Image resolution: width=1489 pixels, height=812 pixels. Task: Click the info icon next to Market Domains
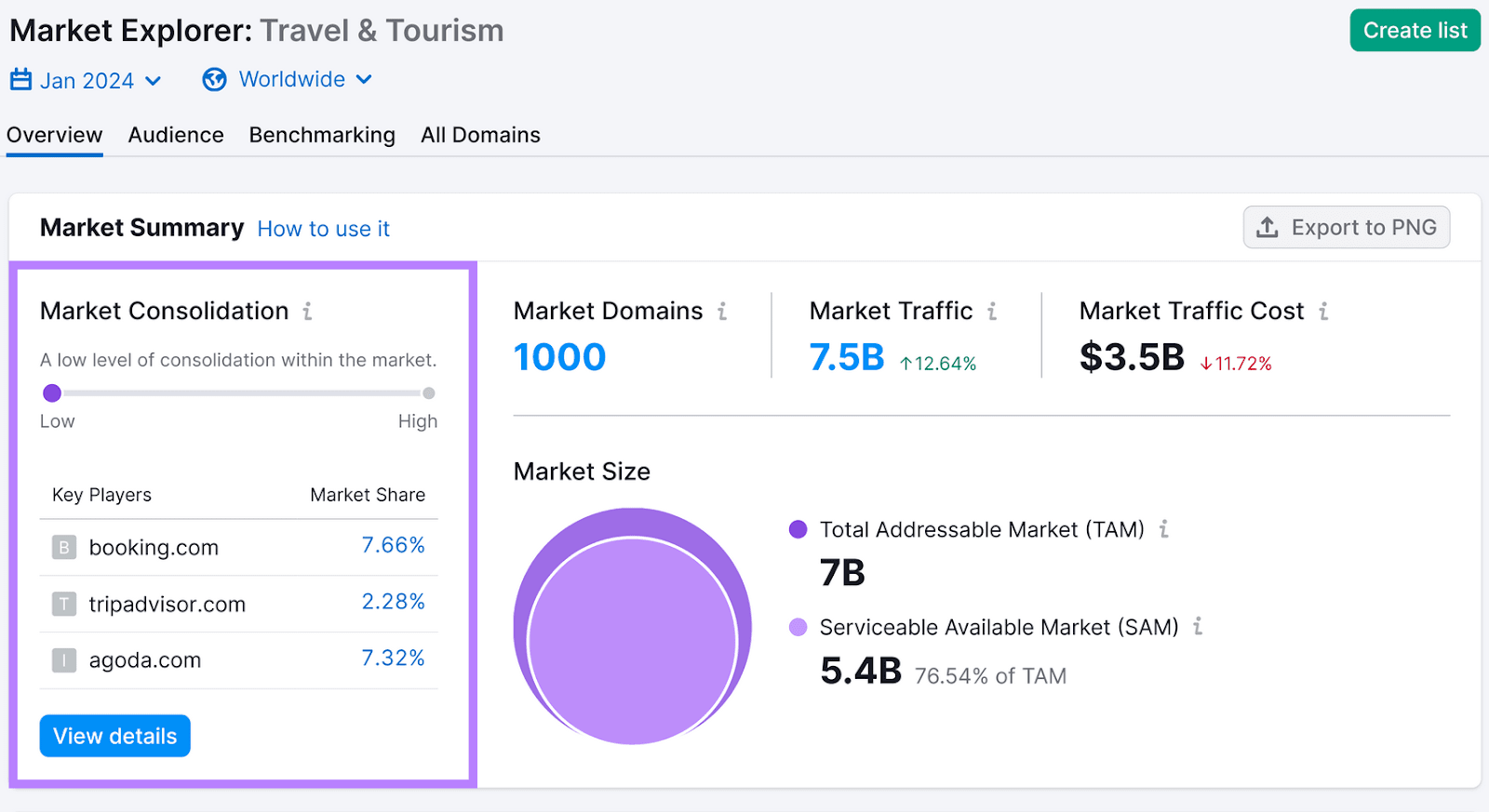point(722,312)
